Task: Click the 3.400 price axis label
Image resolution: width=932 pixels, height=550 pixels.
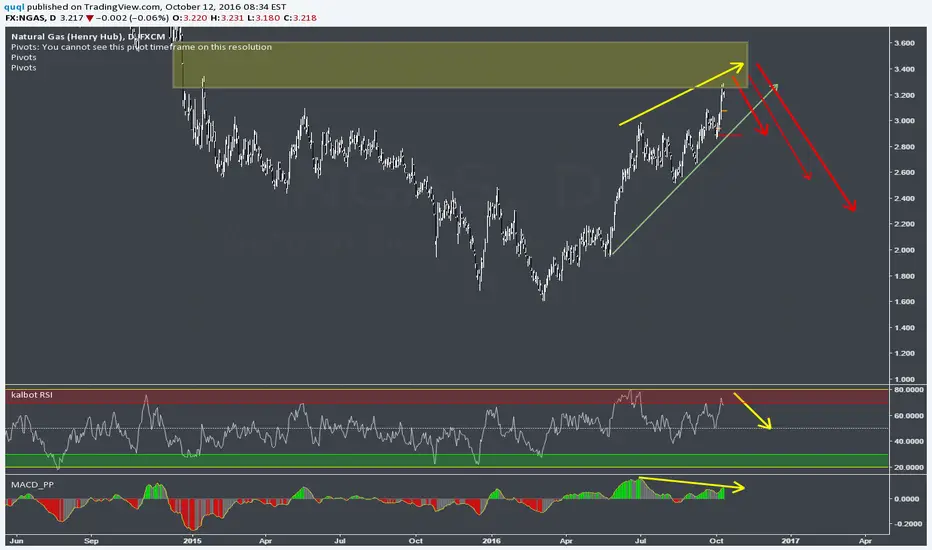Action: point(904,69)
